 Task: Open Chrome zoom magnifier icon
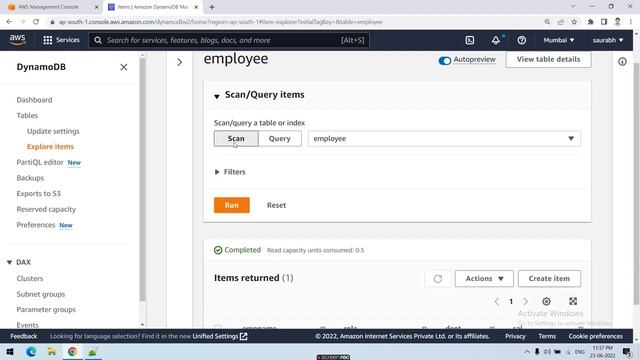tap(547, 22)
